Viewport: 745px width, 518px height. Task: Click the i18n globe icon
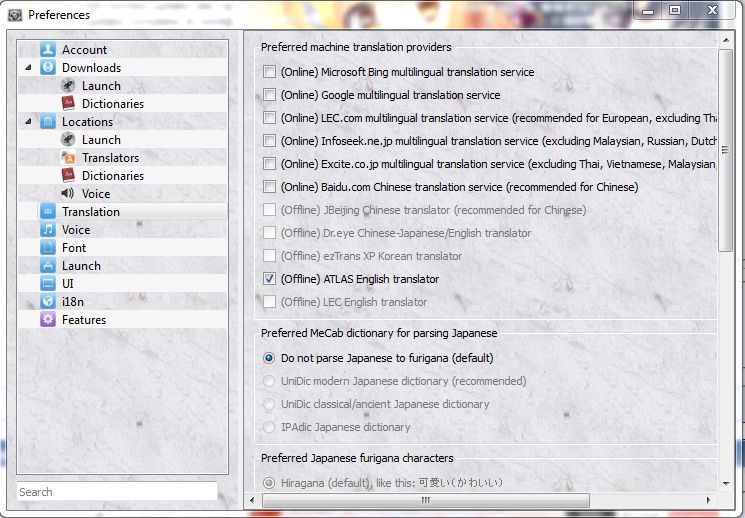pyautogui.click(x=48, y=302)
